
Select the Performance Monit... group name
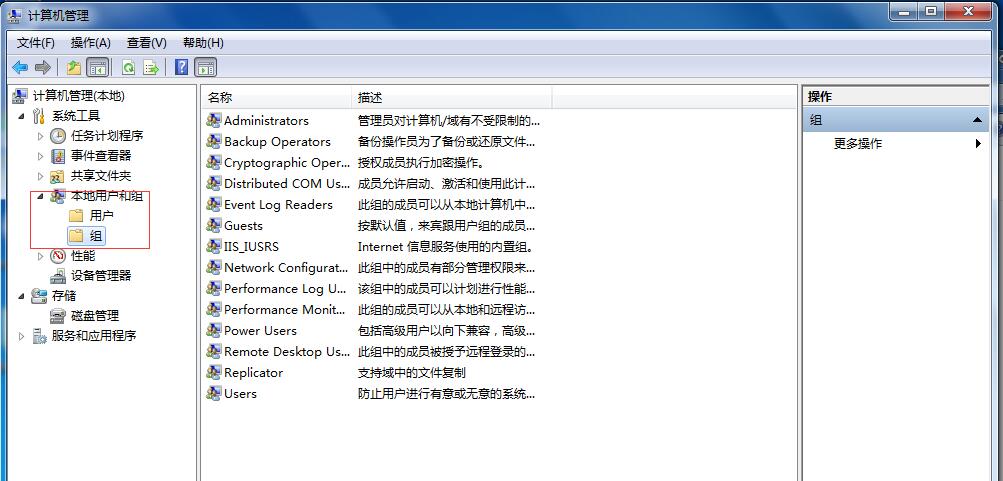pyautogui.click(x=285, y=310)
